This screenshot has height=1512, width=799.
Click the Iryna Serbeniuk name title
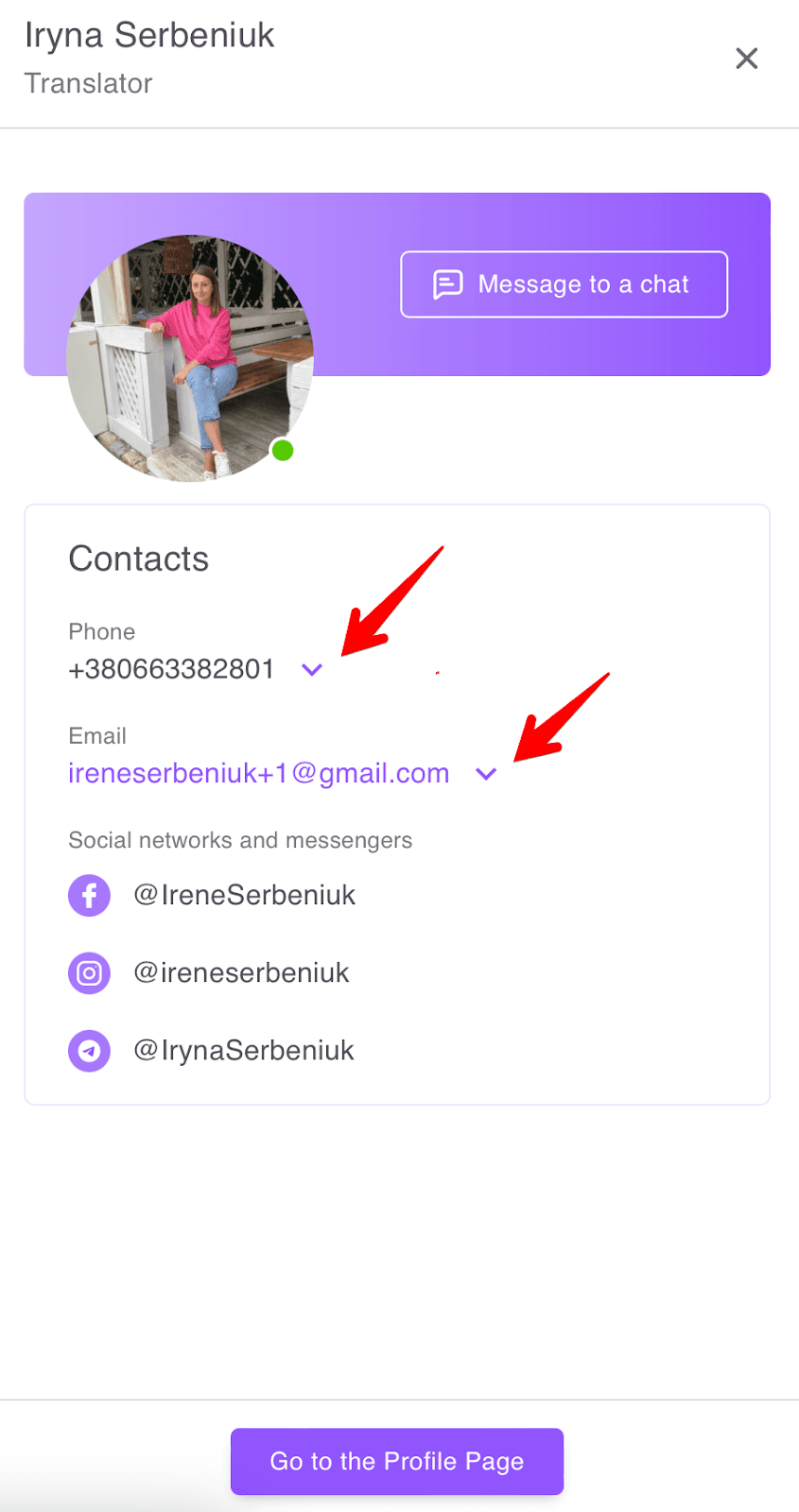149,35
